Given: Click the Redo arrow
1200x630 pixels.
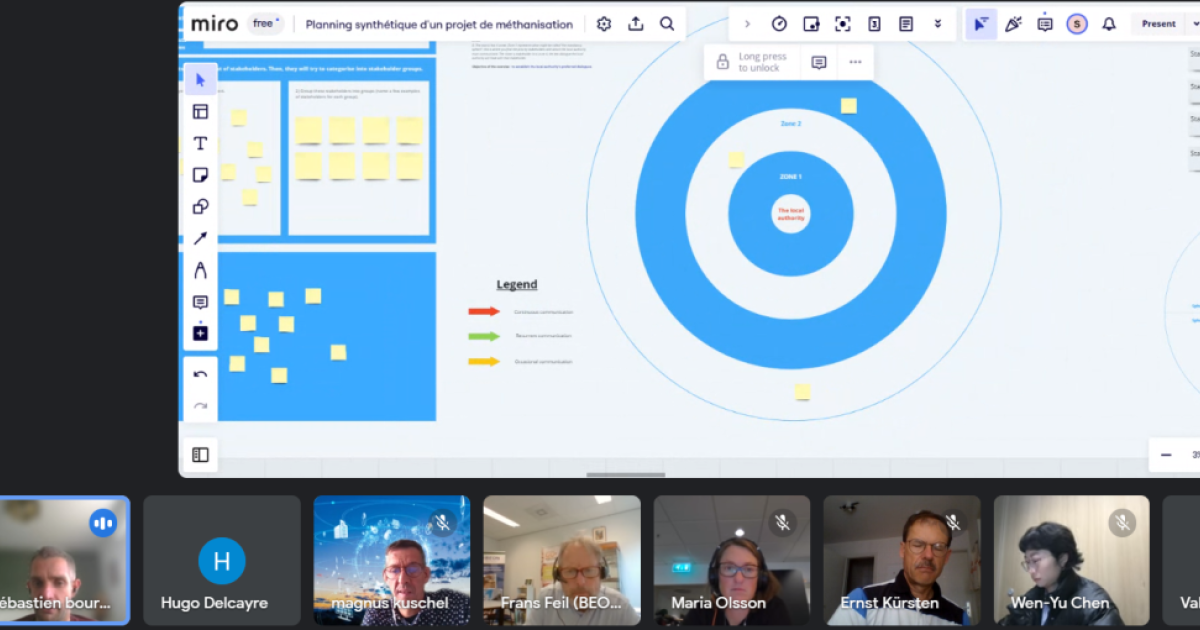Looking at the screenshot, I should (200, 406).
